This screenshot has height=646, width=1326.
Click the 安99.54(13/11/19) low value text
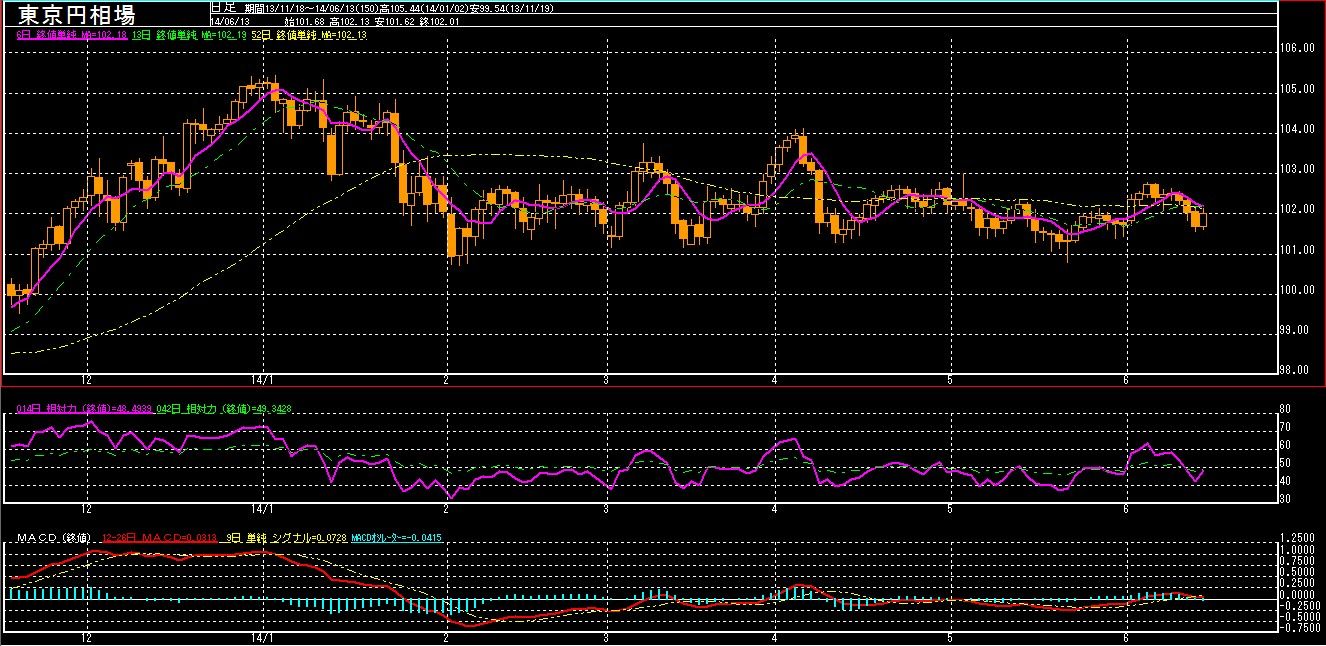511,8
